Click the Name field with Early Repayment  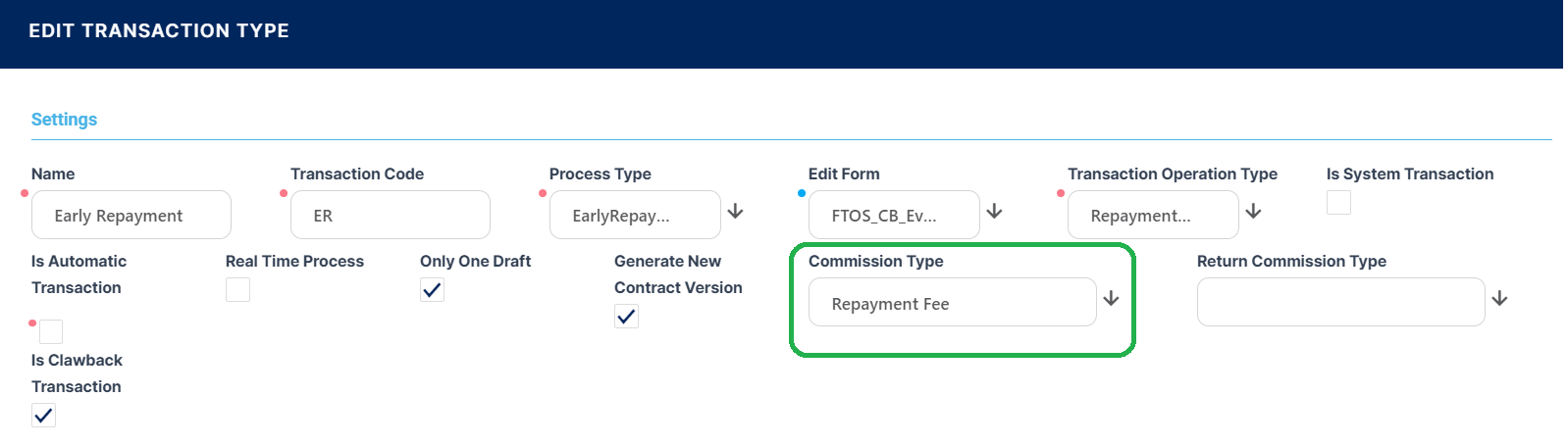131,216
